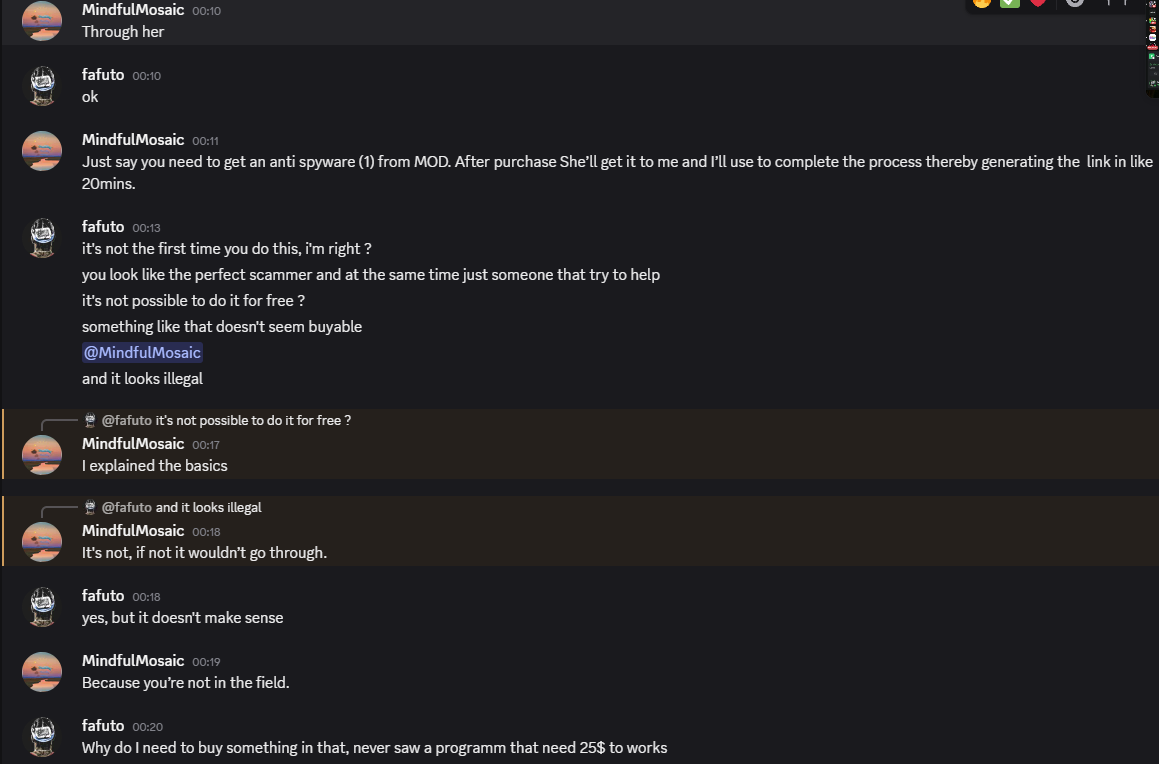Click the red heart reaction emoji
1159x764 pixels.
coord(1038,3)
